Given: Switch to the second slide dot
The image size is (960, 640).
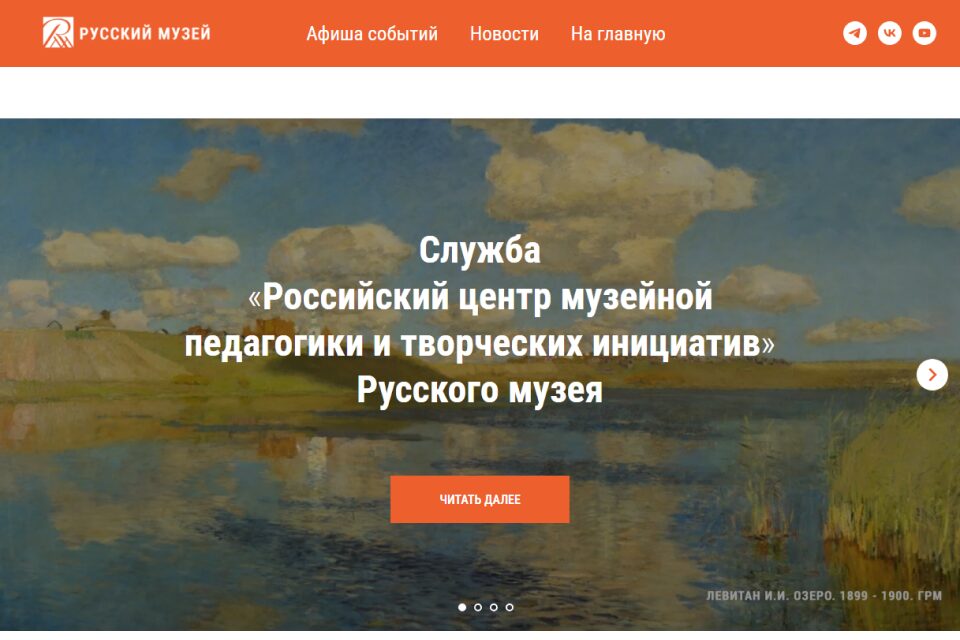Looking at the screenshot, I should [478, 607].
